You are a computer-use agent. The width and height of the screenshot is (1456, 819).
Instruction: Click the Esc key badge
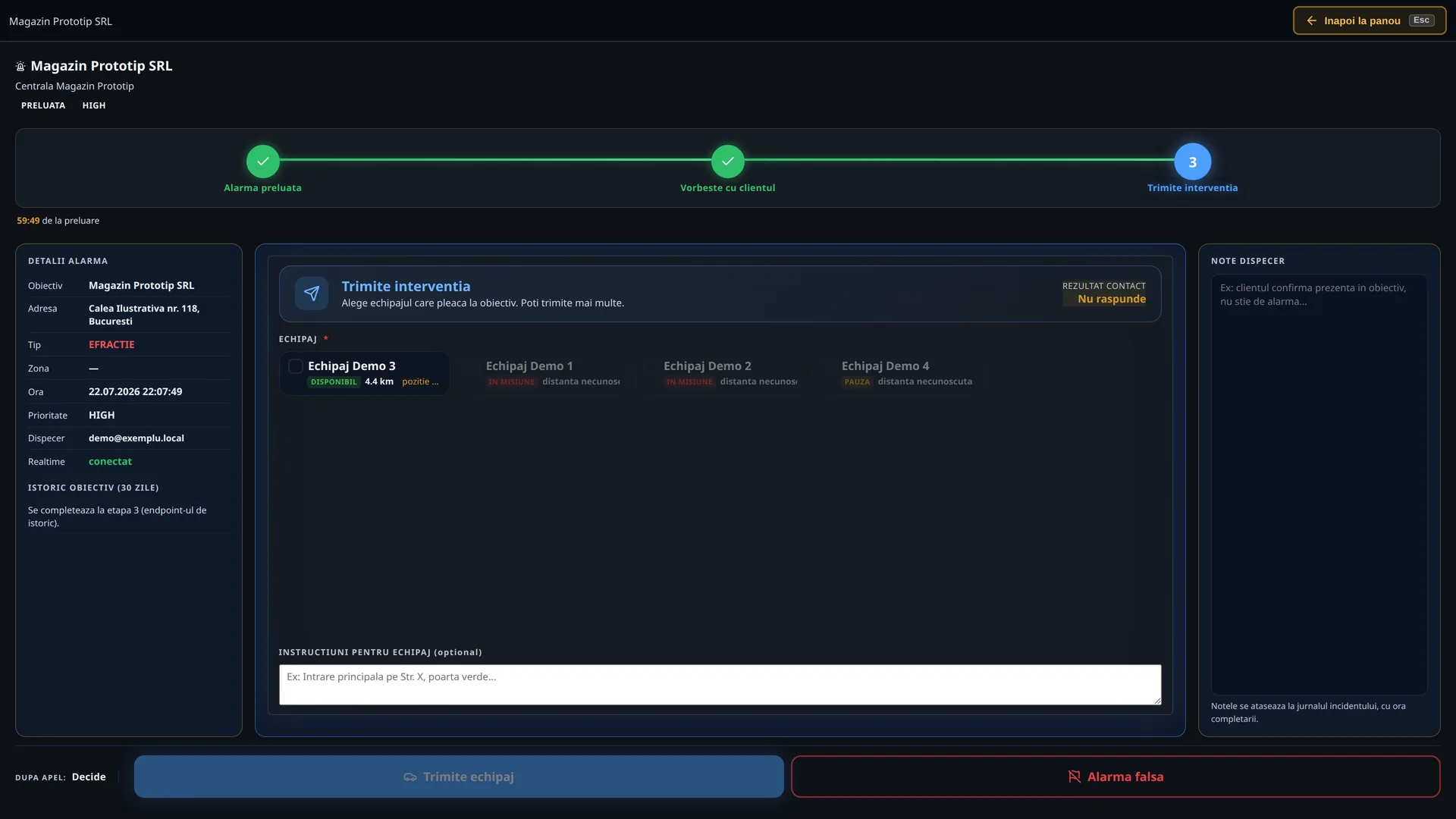pyautogui.click(x=1421, y=20)
